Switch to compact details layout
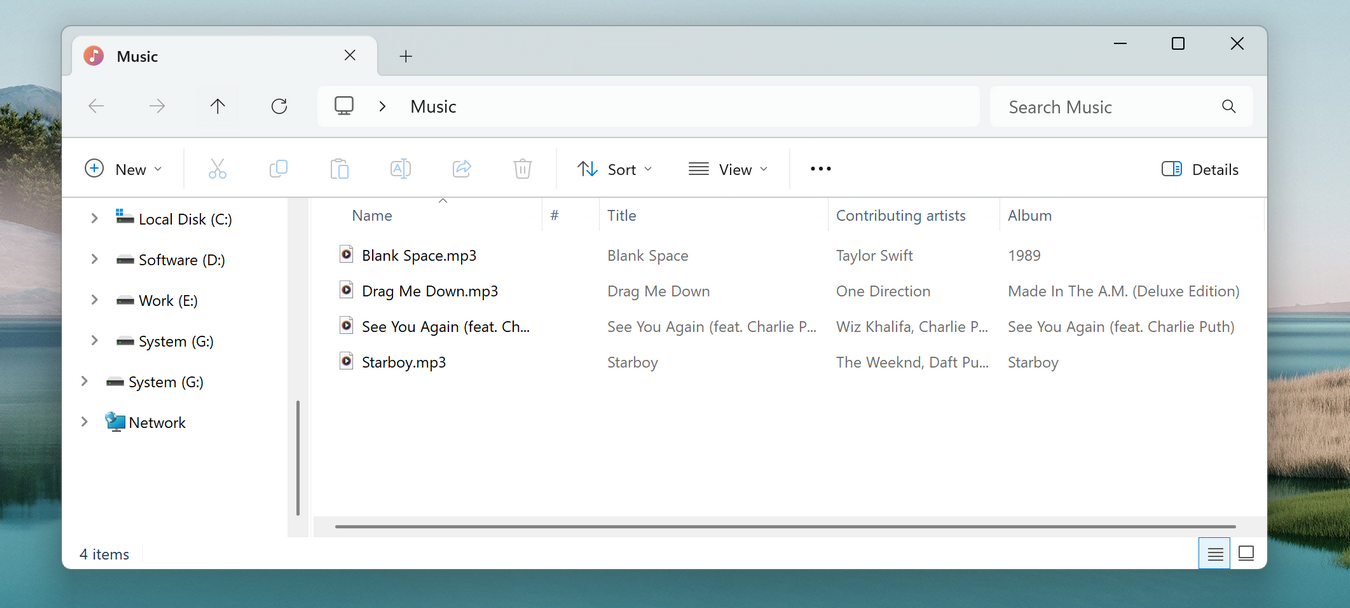This screenshot has height=608, width=1350. point(1214,552)
